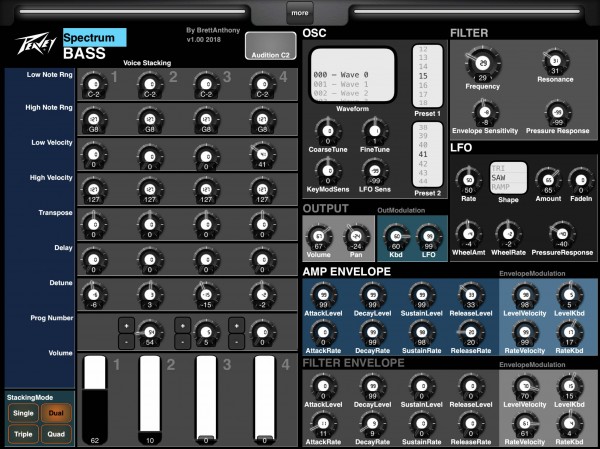This screenshot has width=600, height=449.
Task: Click the OutModulation LFO knob
Action: [x=429, y=238]
